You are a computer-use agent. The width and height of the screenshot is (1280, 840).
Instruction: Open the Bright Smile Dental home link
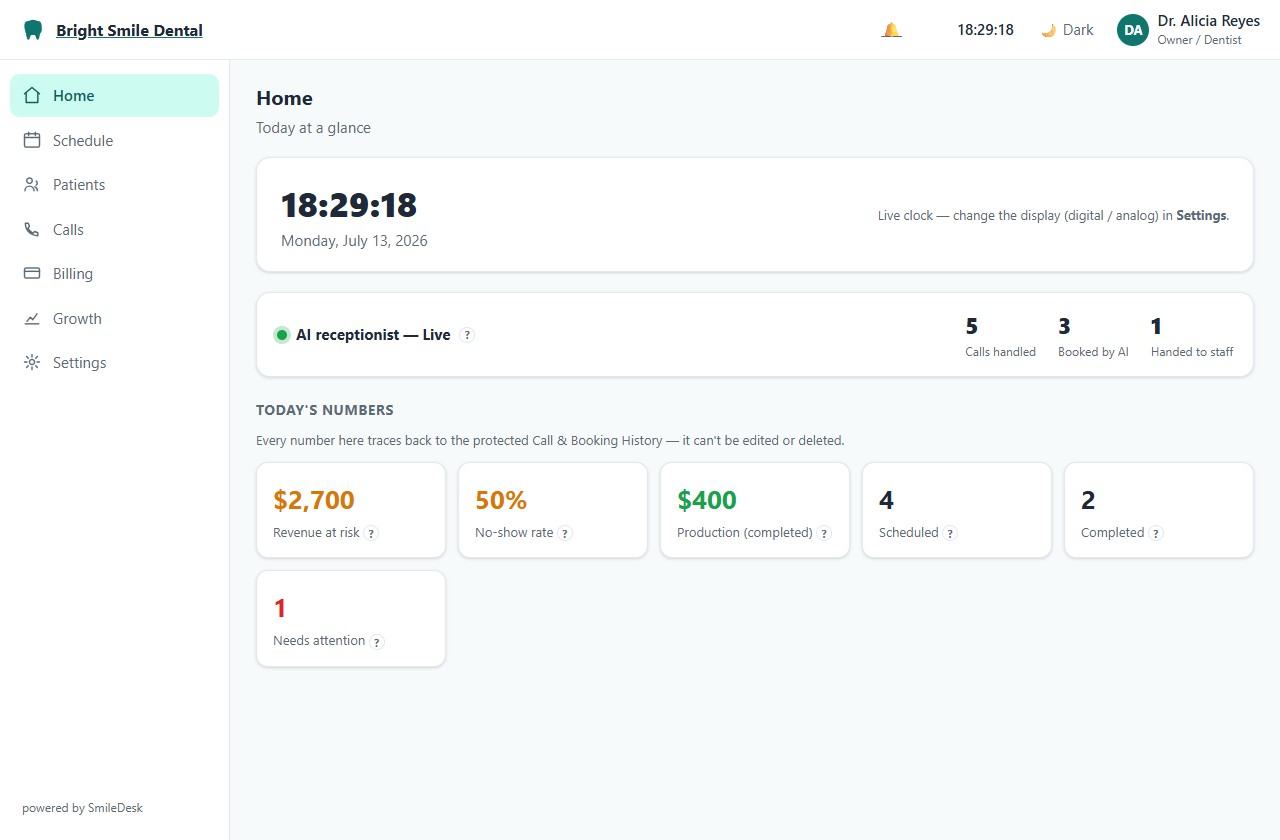(x=129, y=30)
